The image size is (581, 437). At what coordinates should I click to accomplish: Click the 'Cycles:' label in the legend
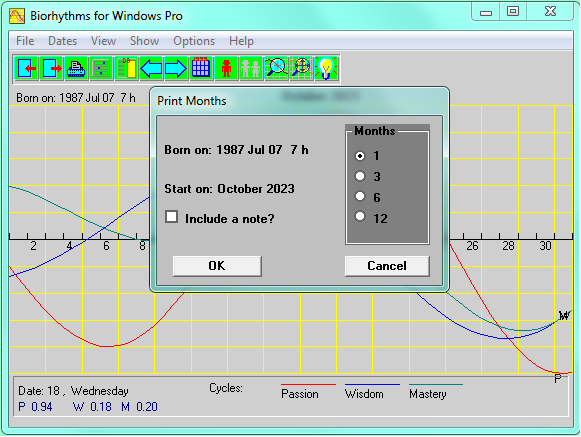[226, 388]
